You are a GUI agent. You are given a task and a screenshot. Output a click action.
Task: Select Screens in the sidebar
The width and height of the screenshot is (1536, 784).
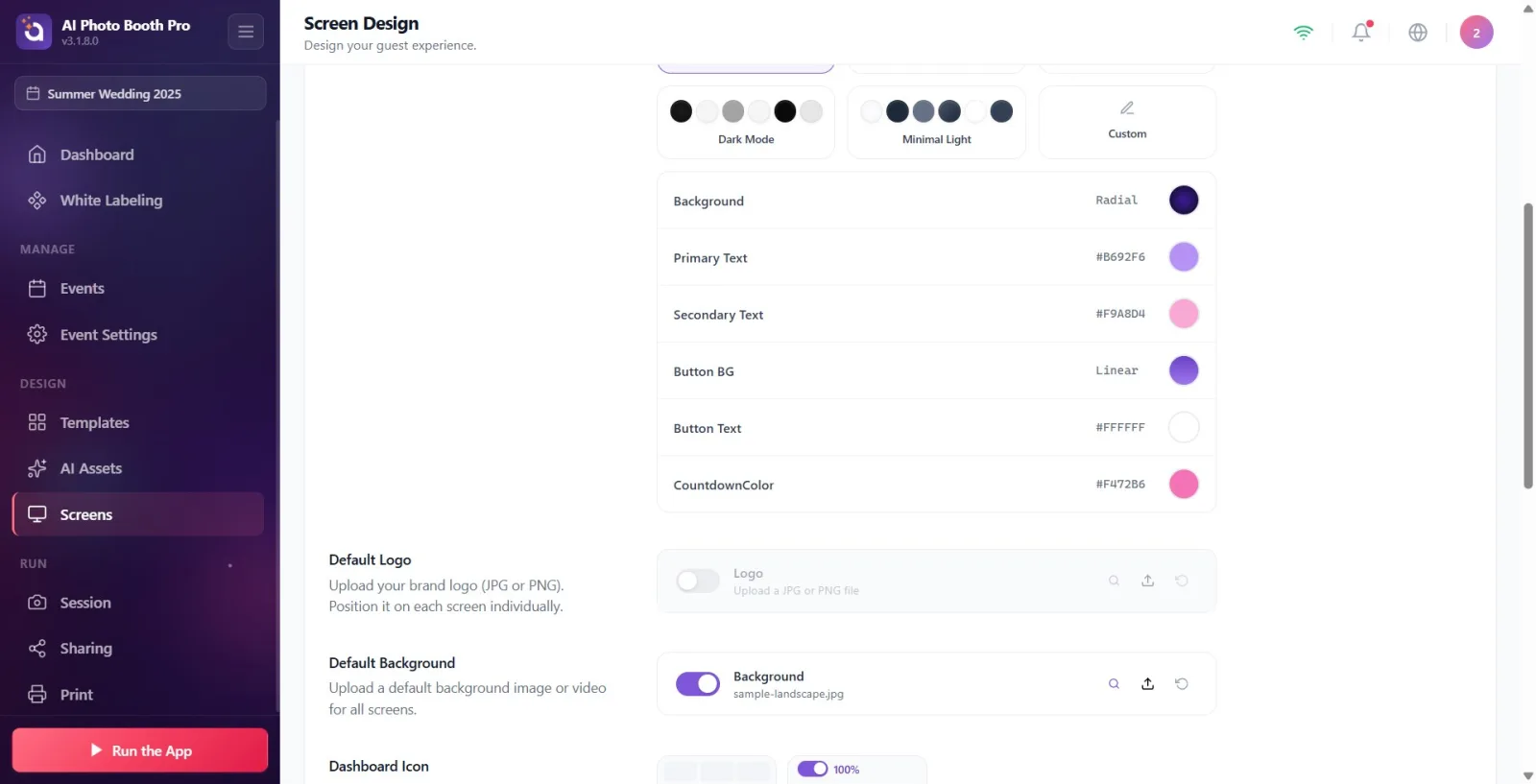[x=138, y=515]
